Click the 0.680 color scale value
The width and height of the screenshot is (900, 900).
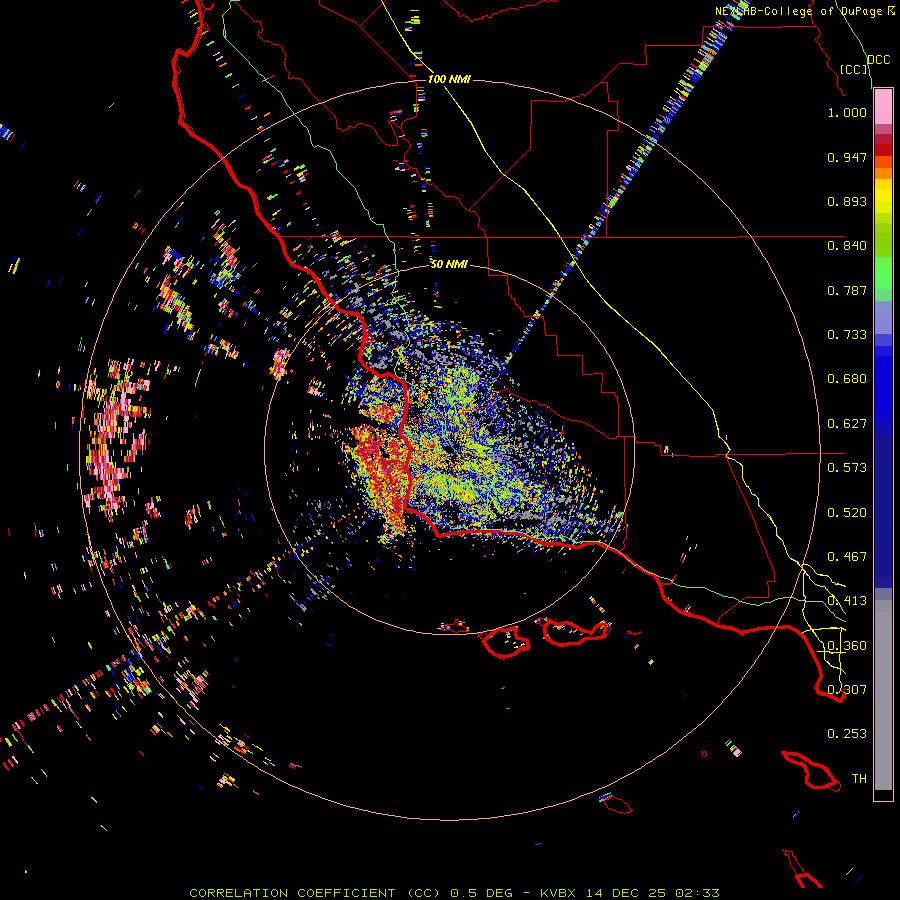tap(847, 379)
